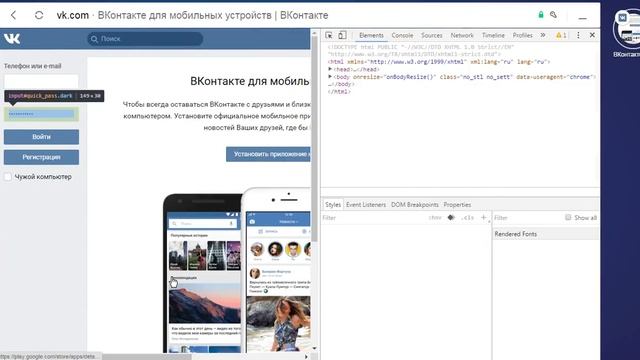640x360 pixels.
Task: Check the Чужой компьютер checkbox
Action: point(8,177)
